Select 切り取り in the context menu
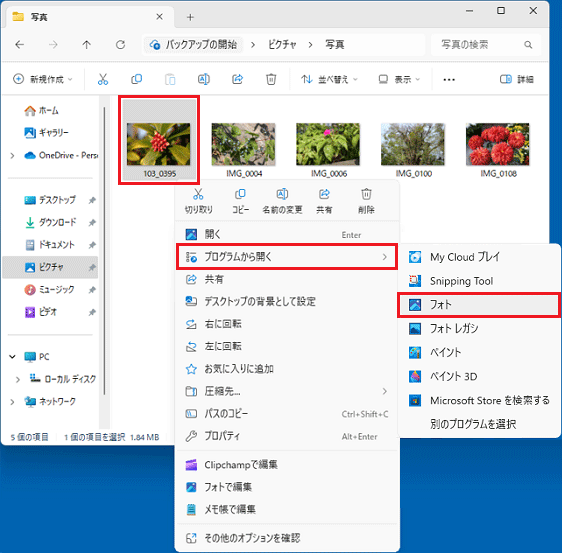This screenshot has width=562, height=553. click(x=199, y=201)
